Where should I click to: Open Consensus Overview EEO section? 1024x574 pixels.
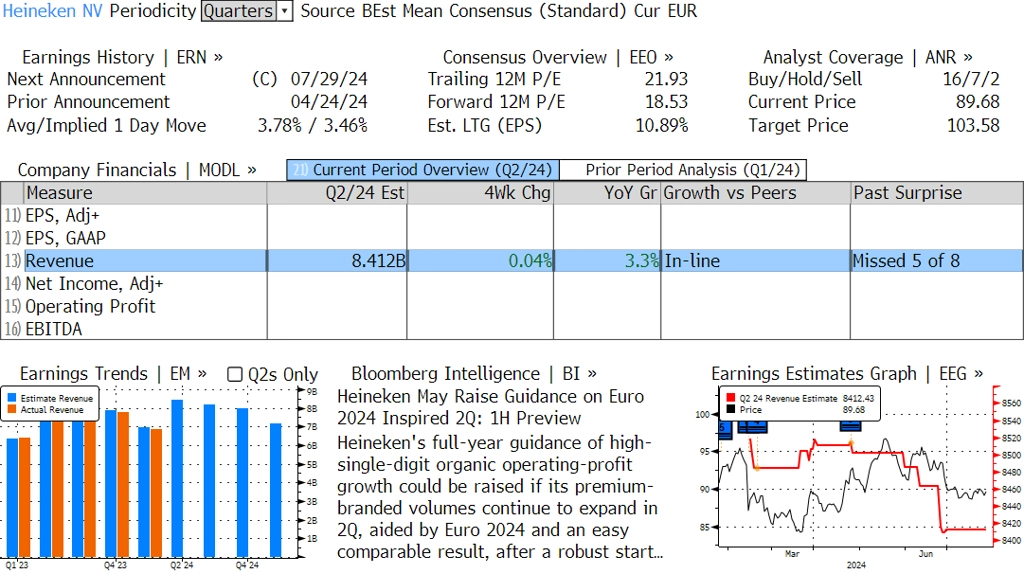[558, 57]
